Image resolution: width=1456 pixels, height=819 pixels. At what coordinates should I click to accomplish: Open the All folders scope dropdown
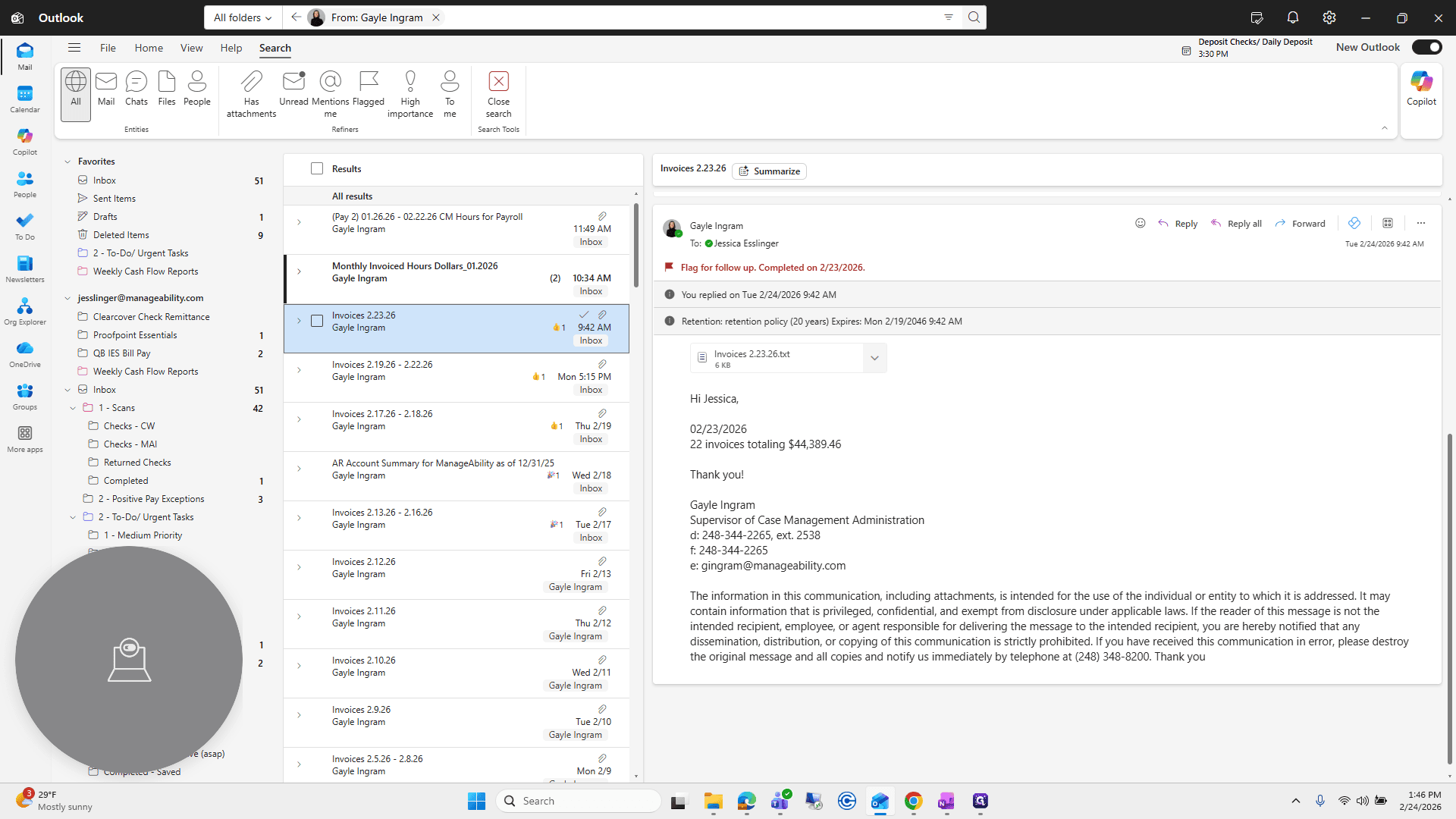tap(243, 17)
